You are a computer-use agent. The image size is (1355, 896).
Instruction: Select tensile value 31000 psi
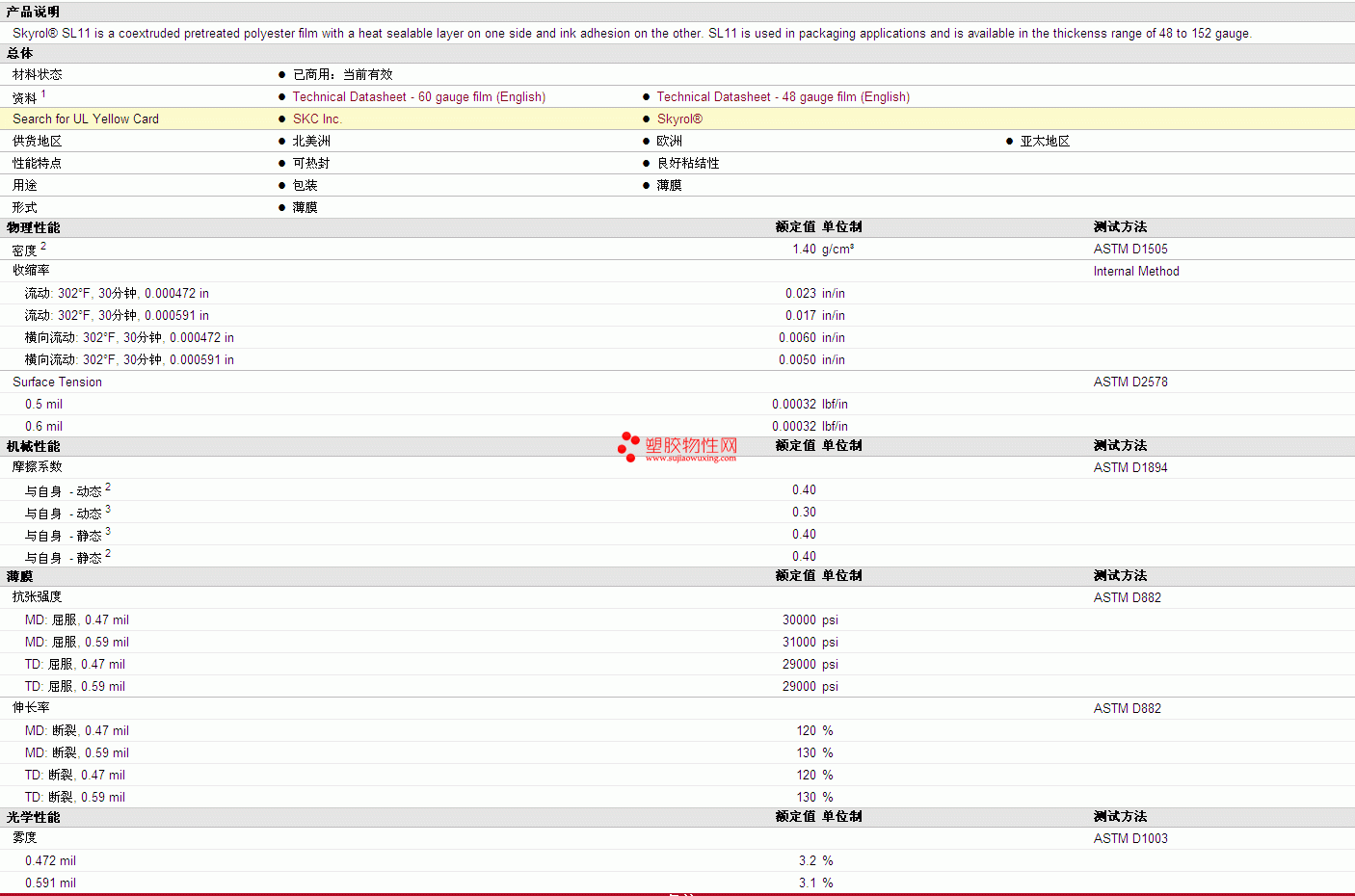pyautogui.click(x=810, y=642)
